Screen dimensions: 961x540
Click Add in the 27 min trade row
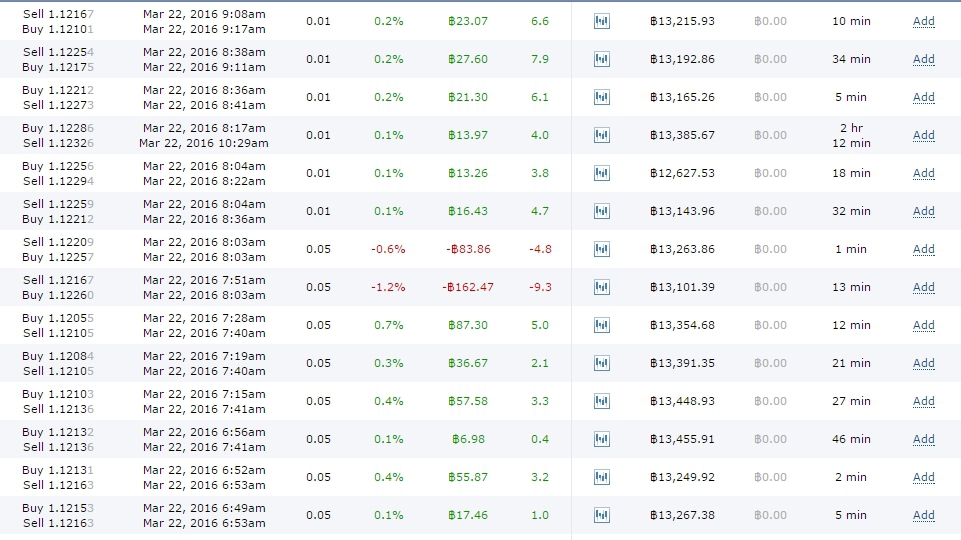coord(923,401)
